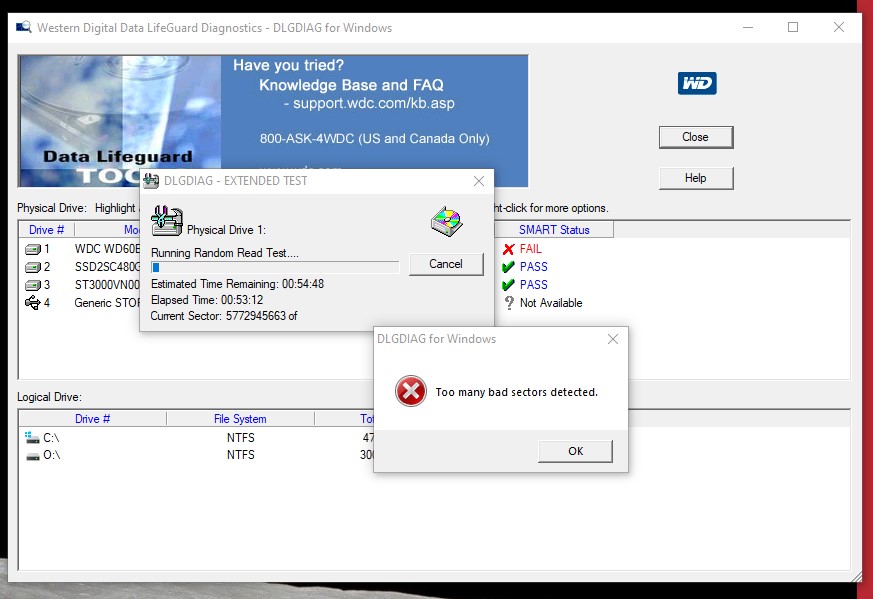Click the C:\ logical drive icon
This screenshot has width=873, height=599.
pyautogui.click(x=32, y=438)
